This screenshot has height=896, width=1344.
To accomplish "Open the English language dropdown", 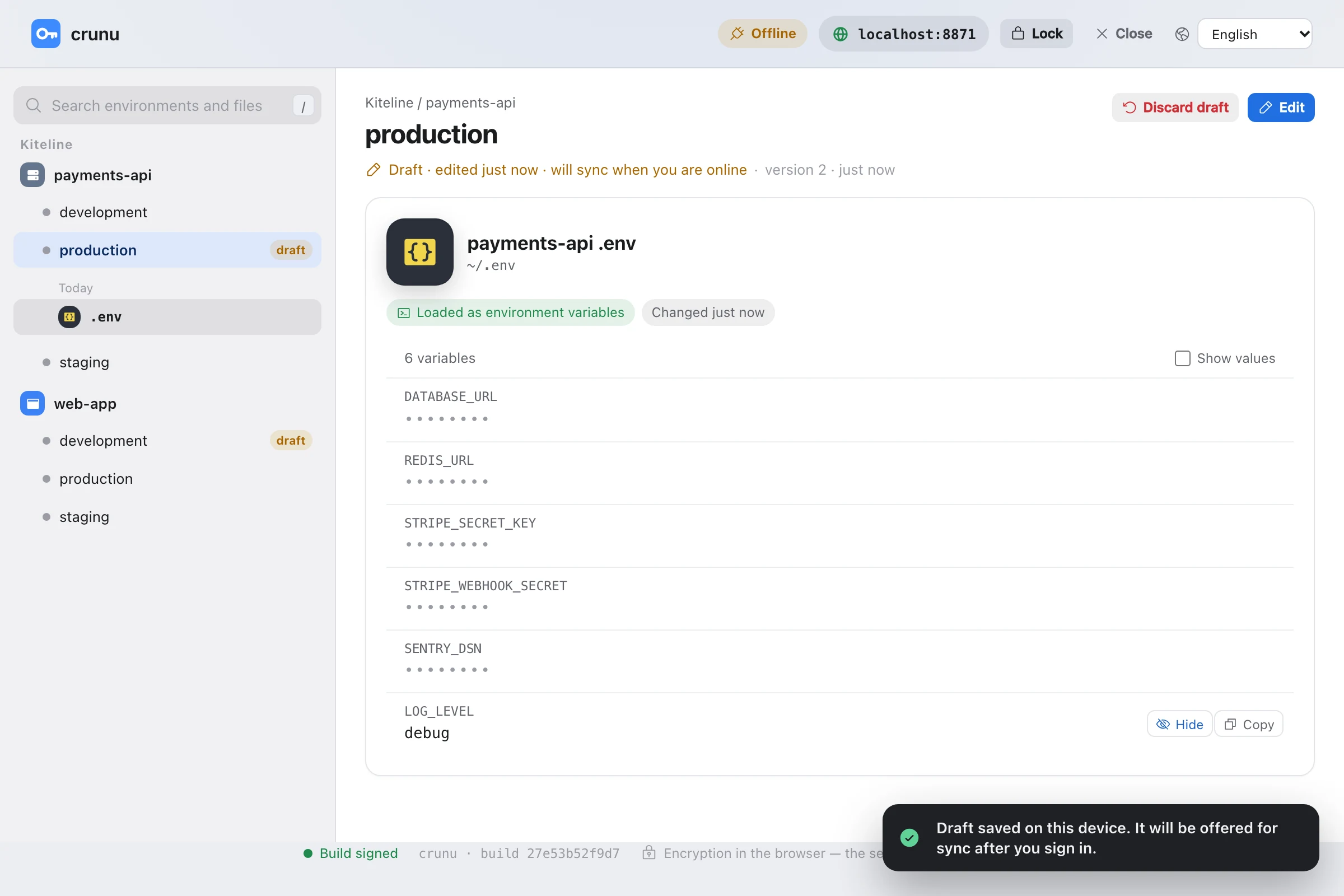I will pos(1255,34).
